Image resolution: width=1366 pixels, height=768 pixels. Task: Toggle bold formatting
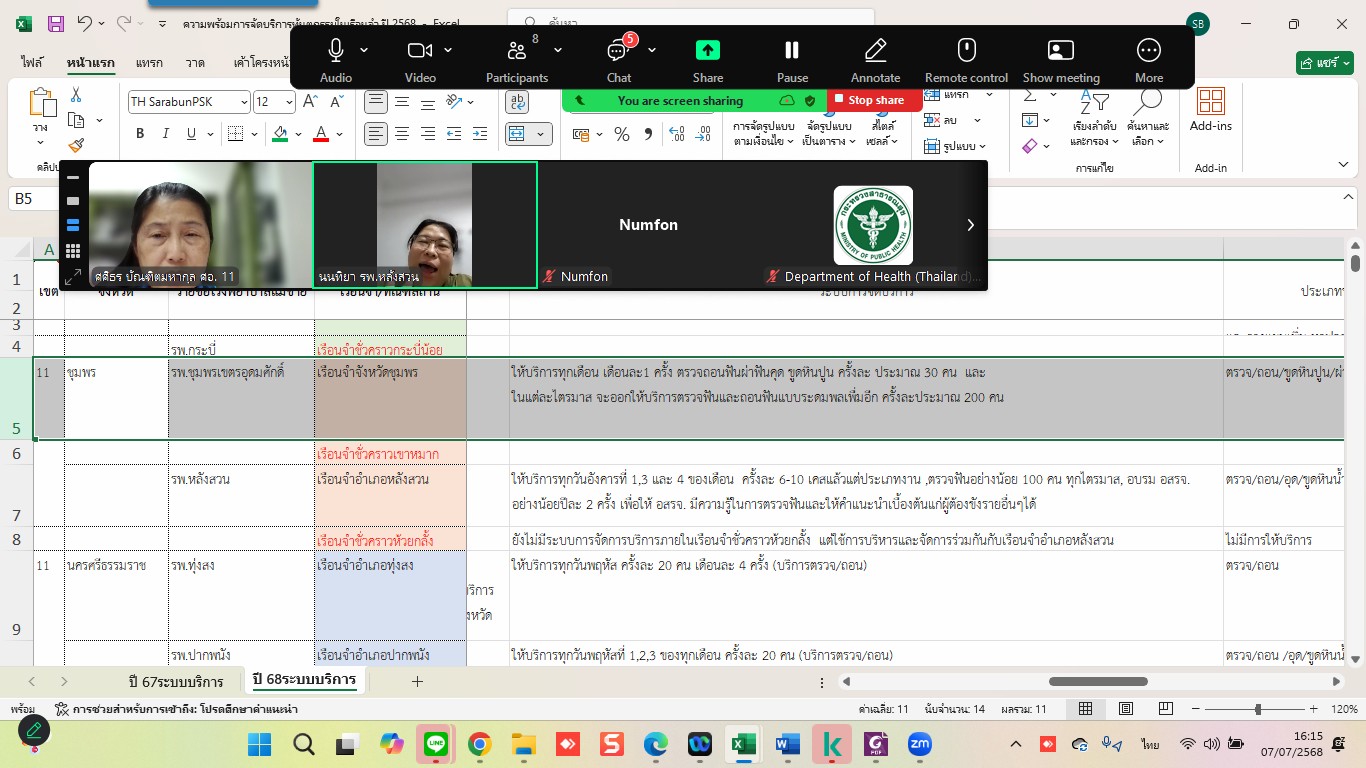coord(140,134)
